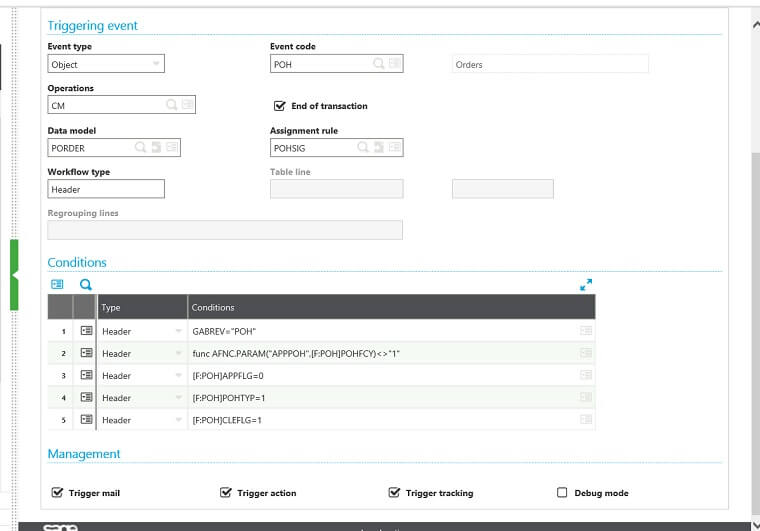Image resolution: width=760 pixels, height=531 pixels.
Task: Click the green left panel collapse handle
Action: tap(14, 274)
